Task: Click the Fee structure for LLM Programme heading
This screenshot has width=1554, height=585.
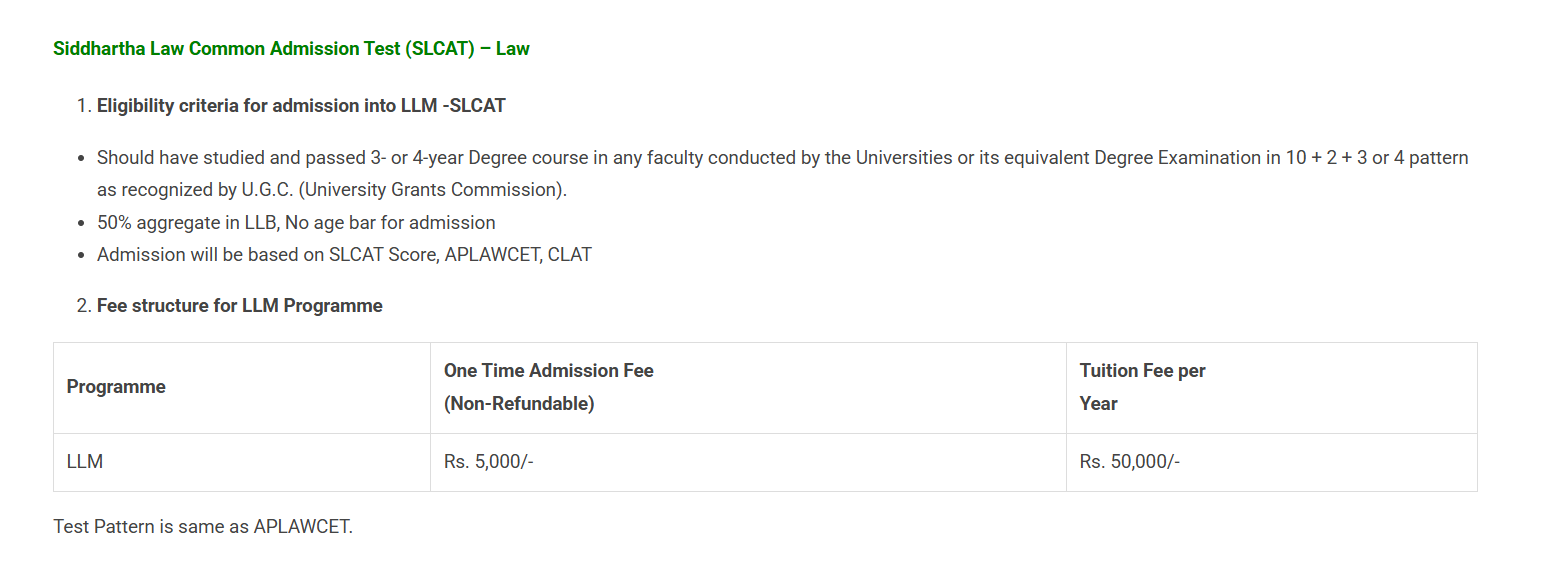Action: click(x=240, y=305)
